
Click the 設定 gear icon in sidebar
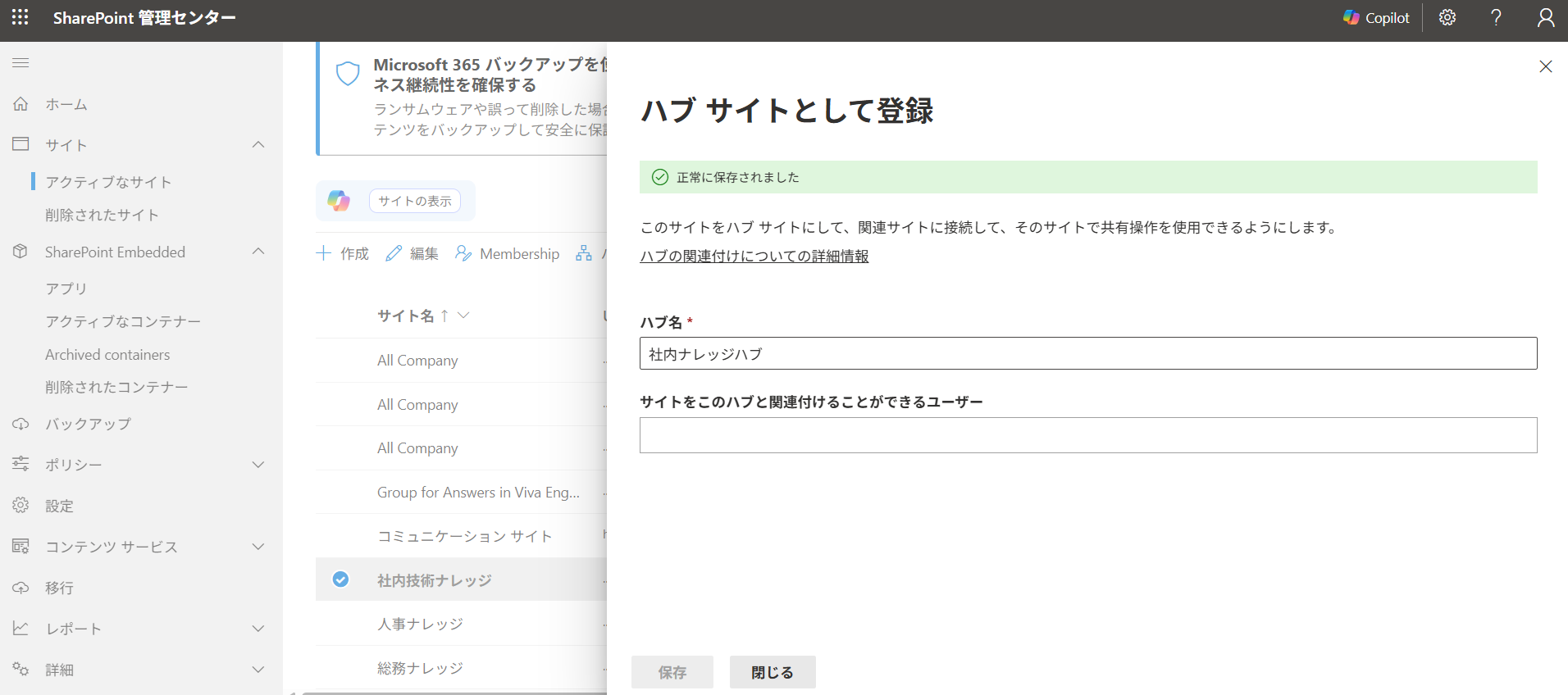pyautogui.click(x=21, y=505)
